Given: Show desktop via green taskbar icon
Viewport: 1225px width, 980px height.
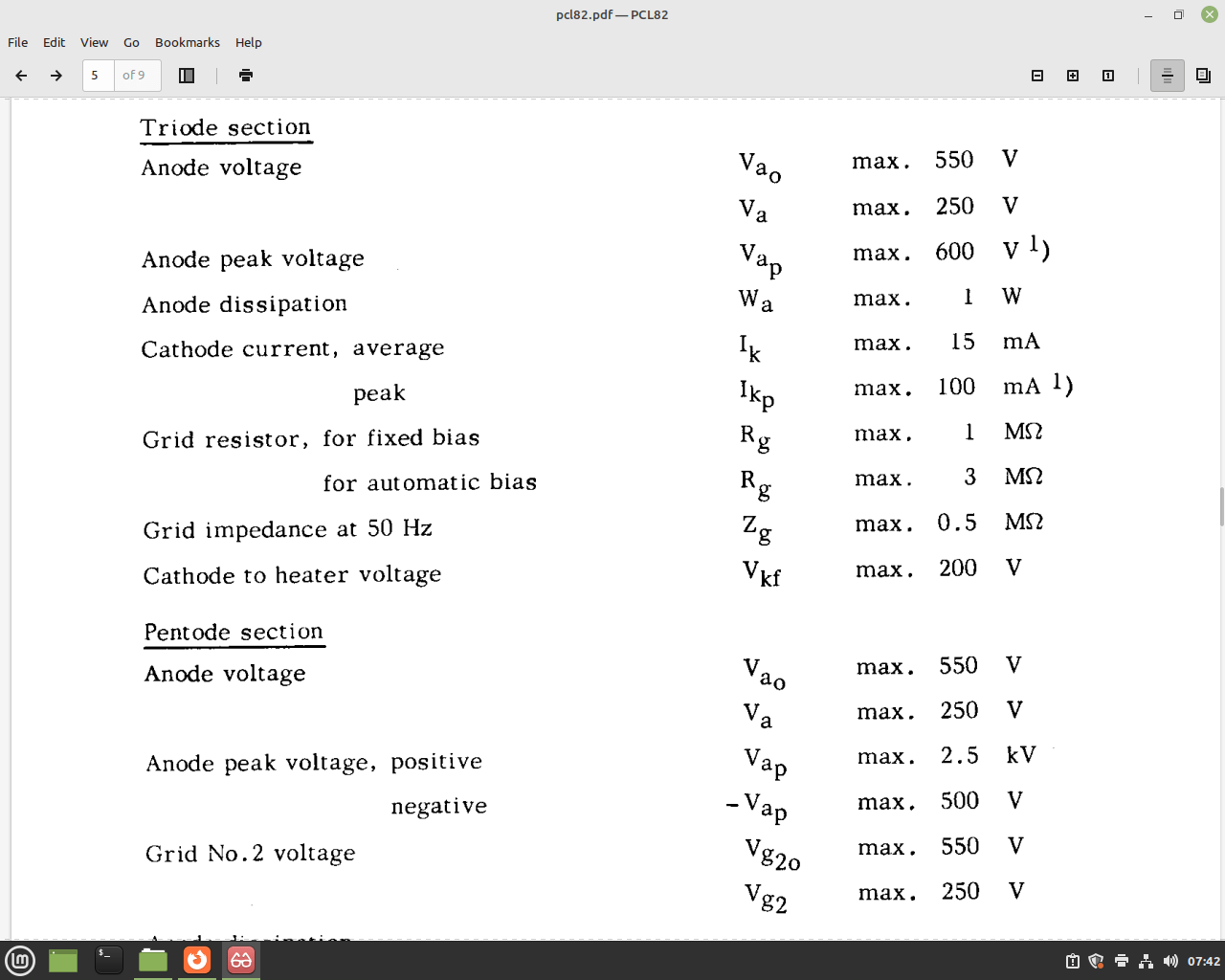Looking at the screenshot, I should click(x=63, y=960).
